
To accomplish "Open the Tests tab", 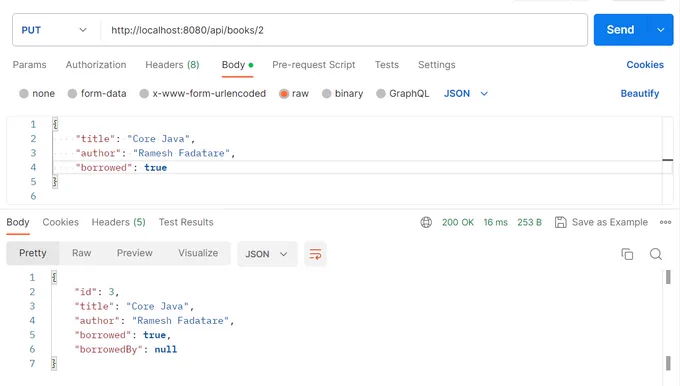I will 387,65.
